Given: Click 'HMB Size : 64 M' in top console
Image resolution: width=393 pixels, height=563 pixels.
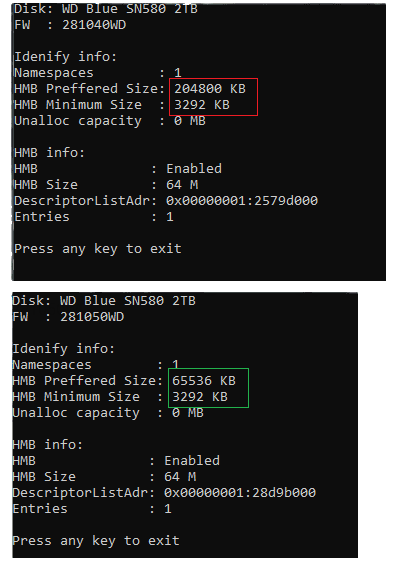Looking at the screenshot, I should pyautogui.click(x=106, y=185).
